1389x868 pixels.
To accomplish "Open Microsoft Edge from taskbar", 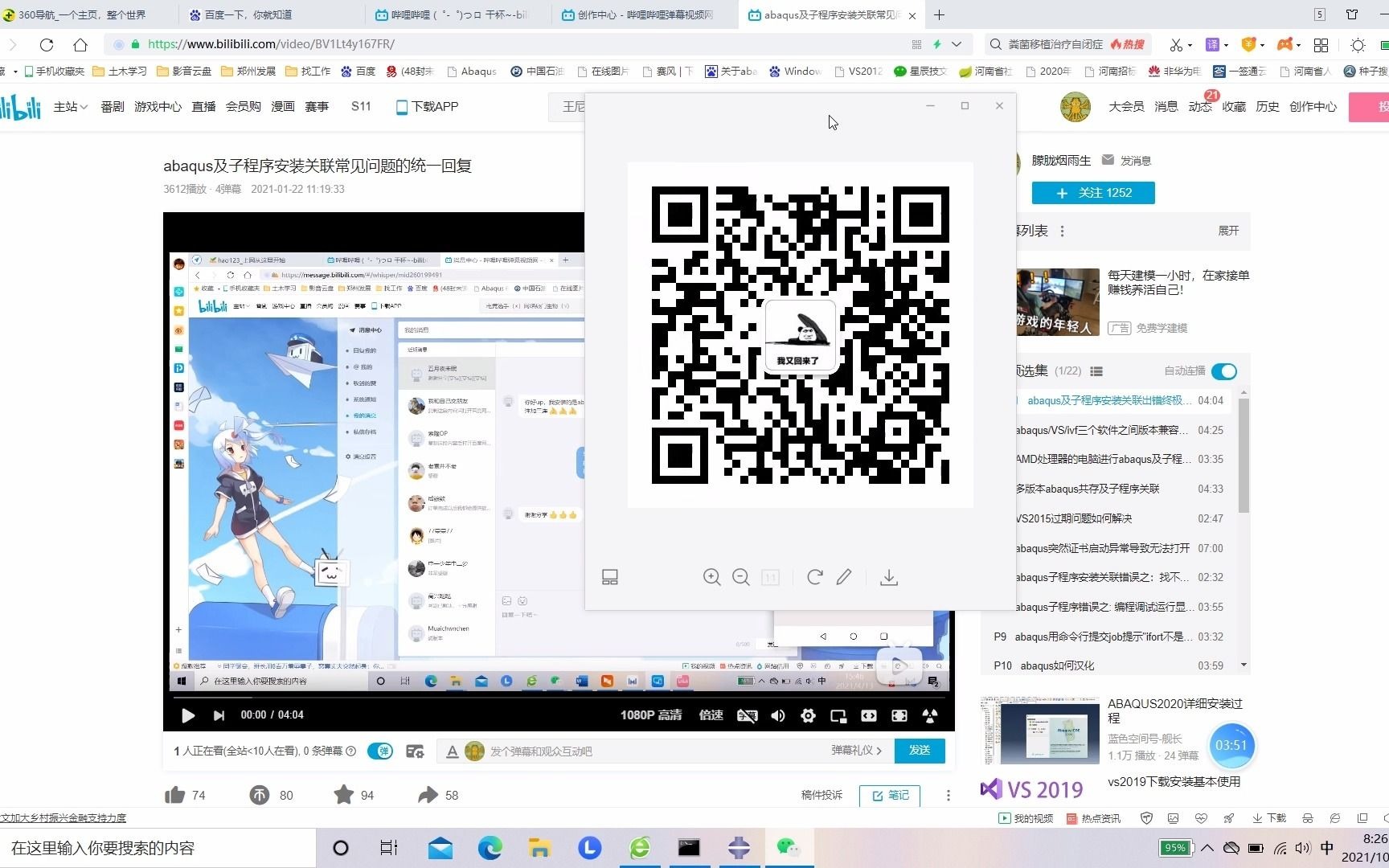I will pos(490,847).
